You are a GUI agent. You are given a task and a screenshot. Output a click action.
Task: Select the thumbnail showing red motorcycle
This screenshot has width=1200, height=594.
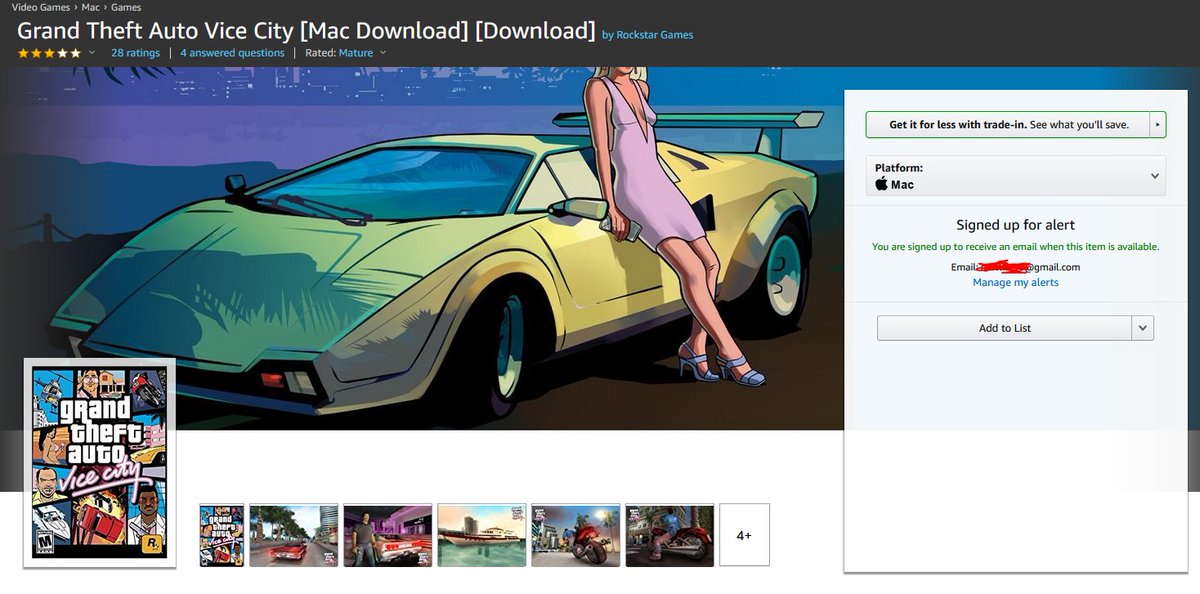[x=576, y=535]
